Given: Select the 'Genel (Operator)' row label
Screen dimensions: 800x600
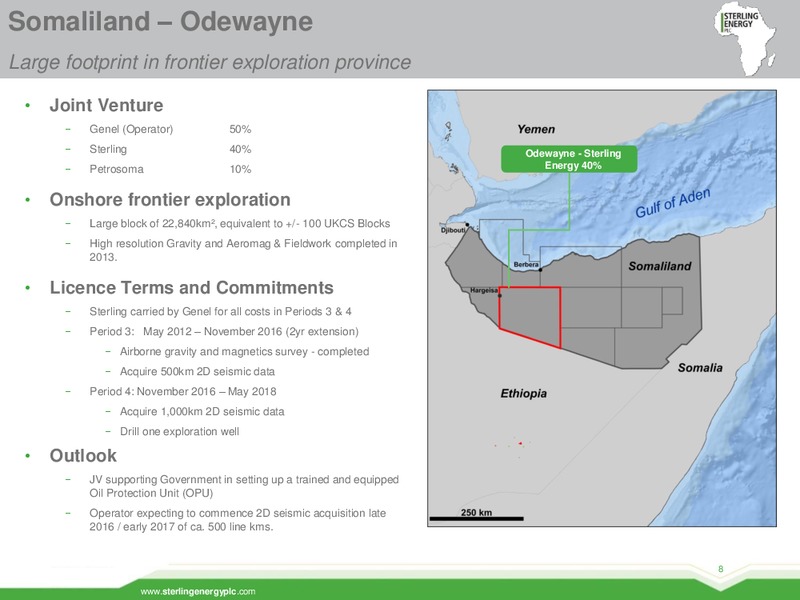Looking at the screenshot, I should [x=131, y=129].
